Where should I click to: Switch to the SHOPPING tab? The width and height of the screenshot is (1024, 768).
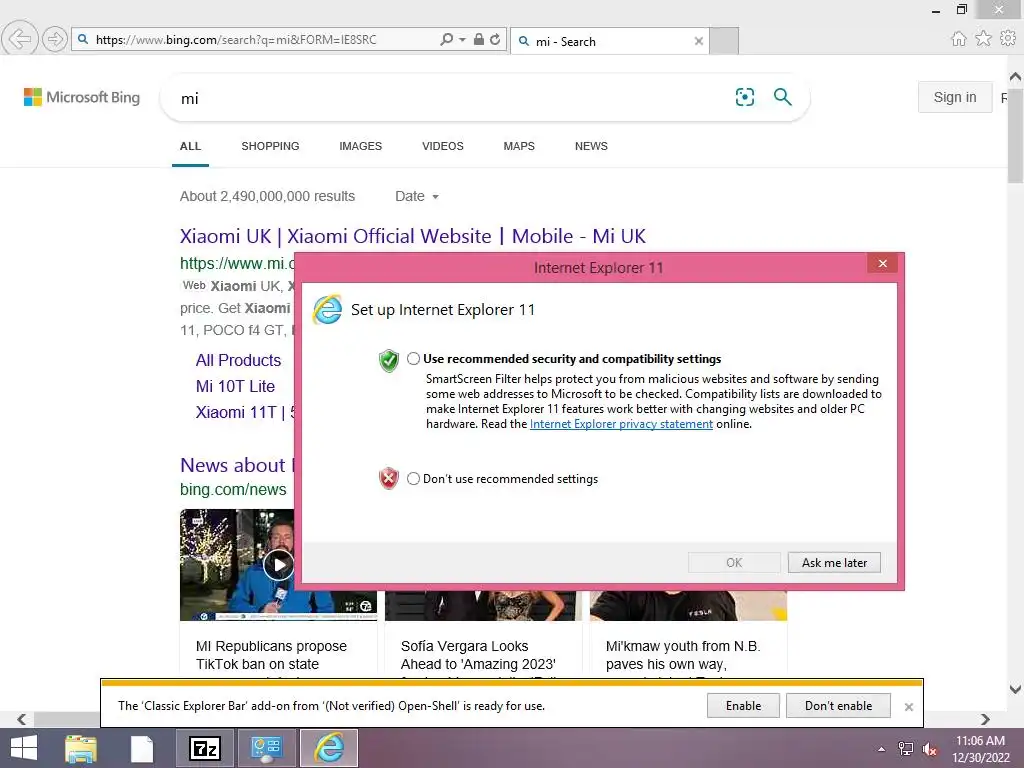270,146
